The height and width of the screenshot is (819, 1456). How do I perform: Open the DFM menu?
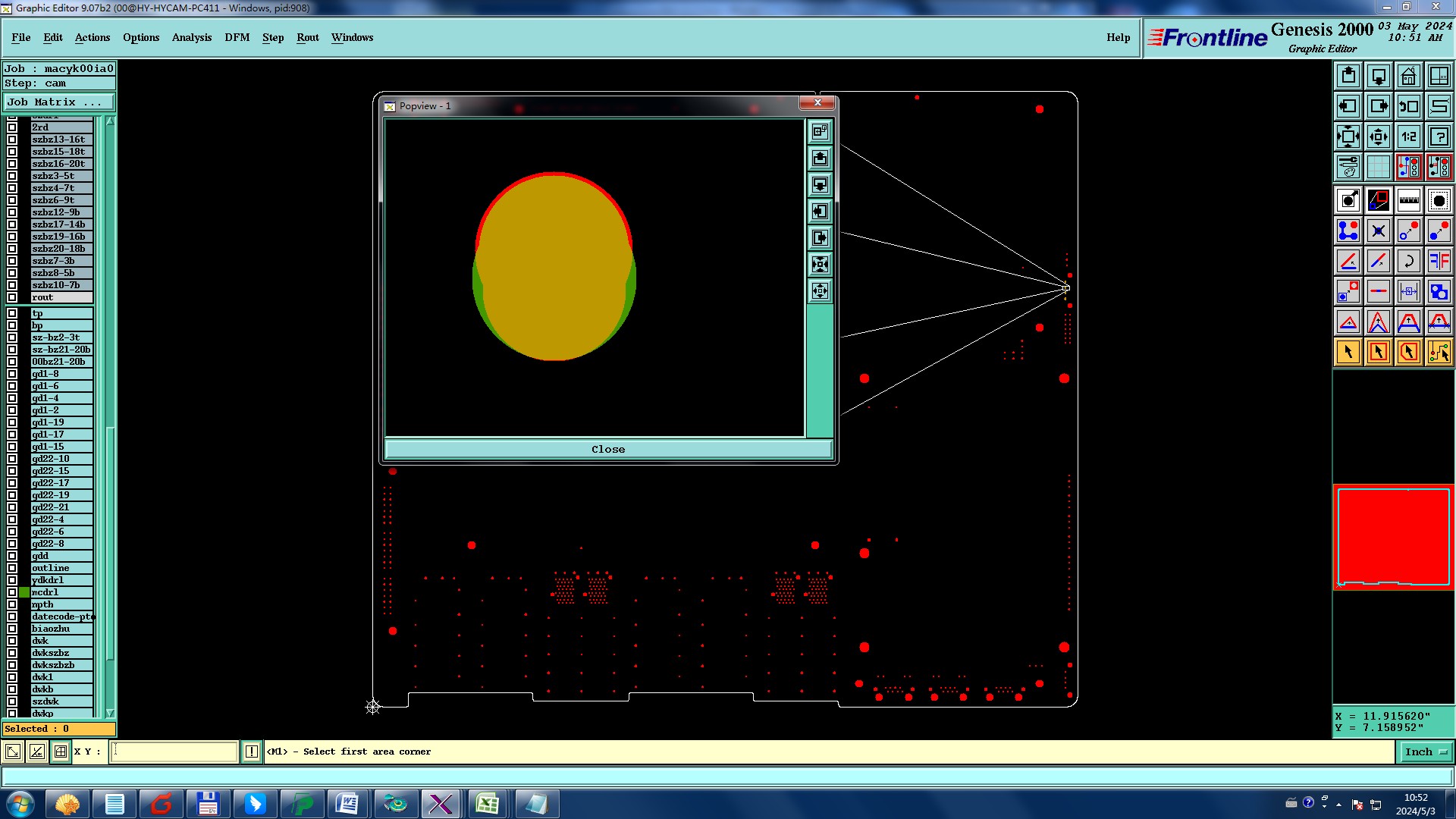point(237,37)
